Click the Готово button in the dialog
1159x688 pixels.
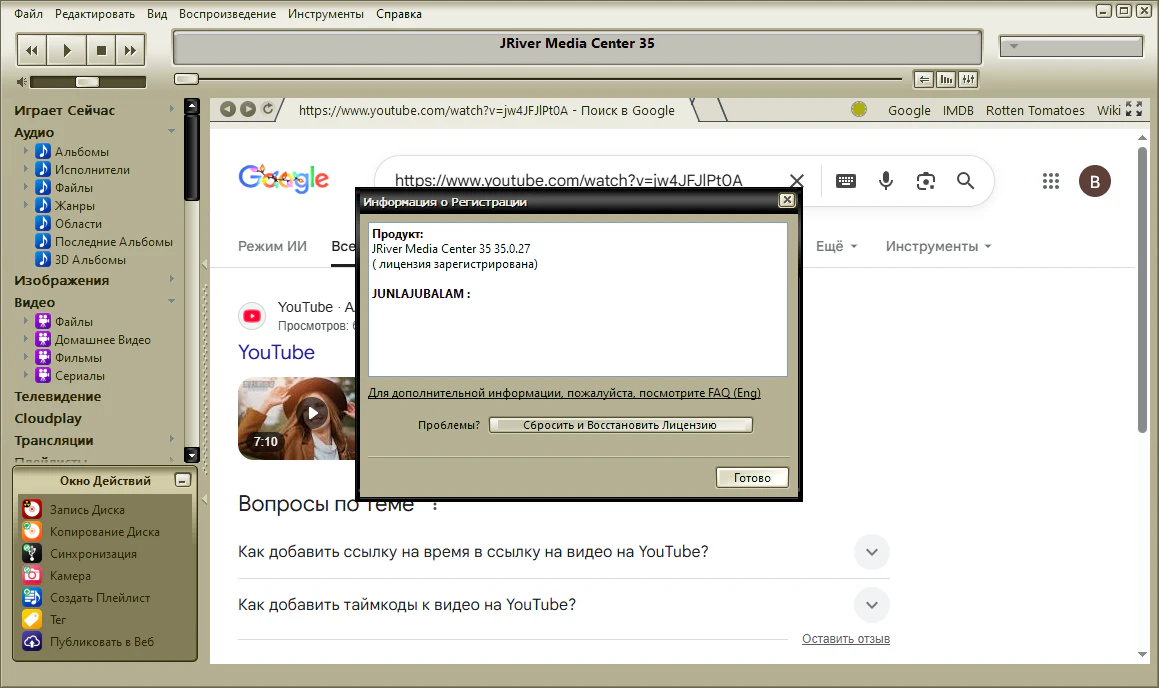point(752,478)
